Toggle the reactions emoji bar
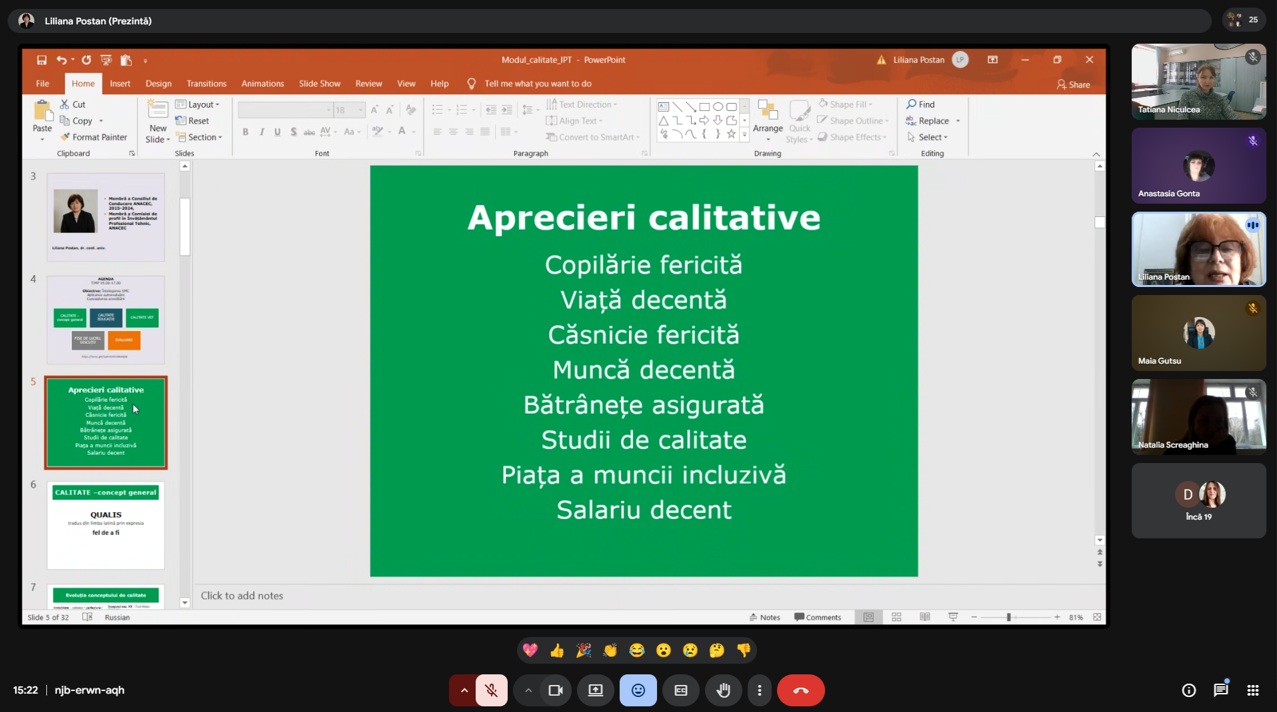Screen dimensions: 1277x712 pos(638,690)
